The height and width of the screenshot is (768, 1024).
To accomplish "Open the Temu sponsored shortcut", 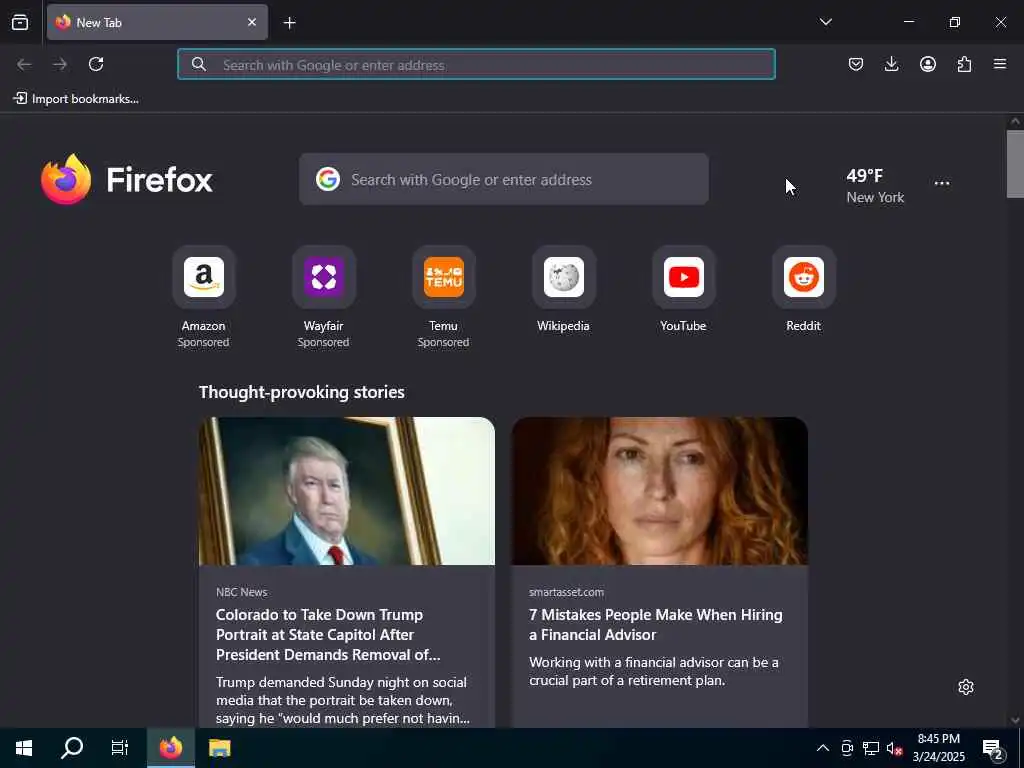I will point(443,297).
